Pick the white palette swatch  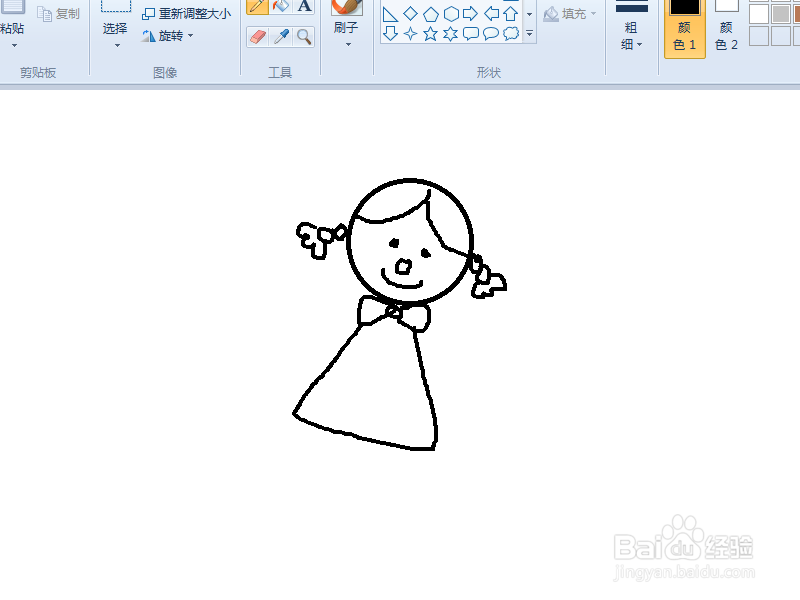click(759, 14)
